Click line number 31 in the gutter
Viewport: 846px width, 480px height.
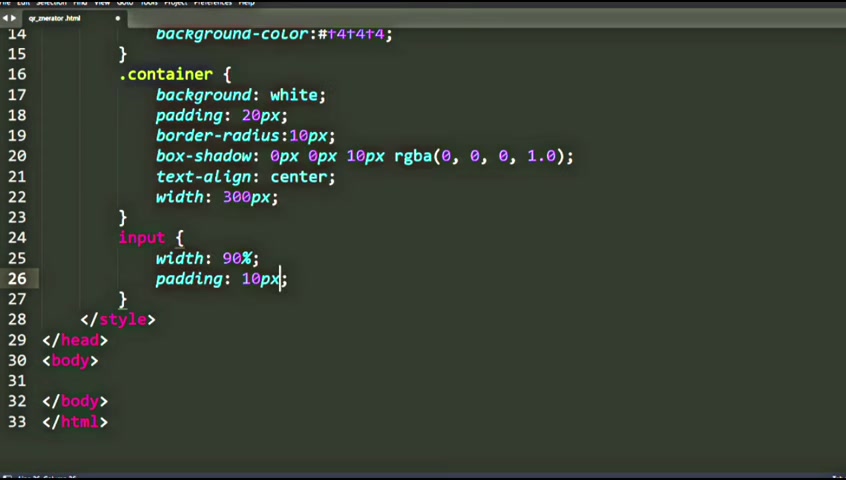click(17, 381)
